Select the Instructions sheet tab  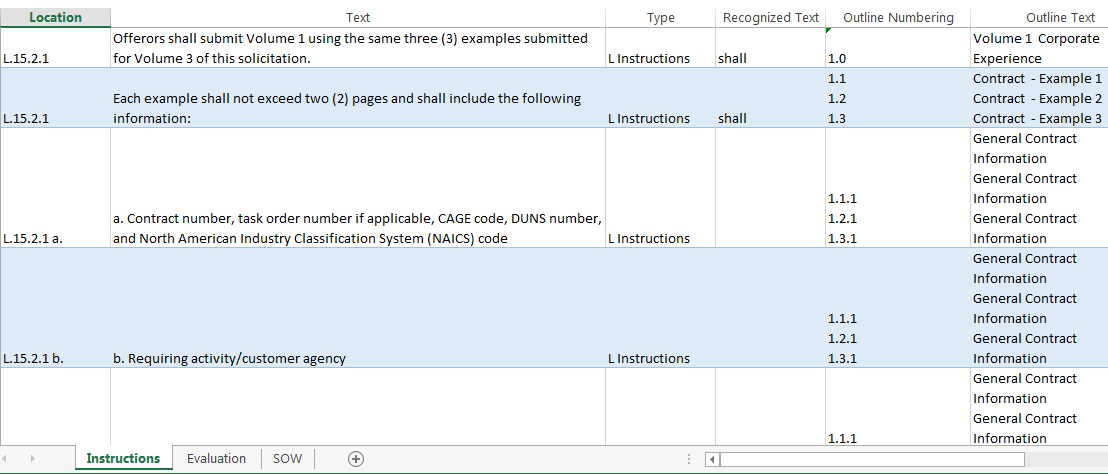[x=123, y=458]
